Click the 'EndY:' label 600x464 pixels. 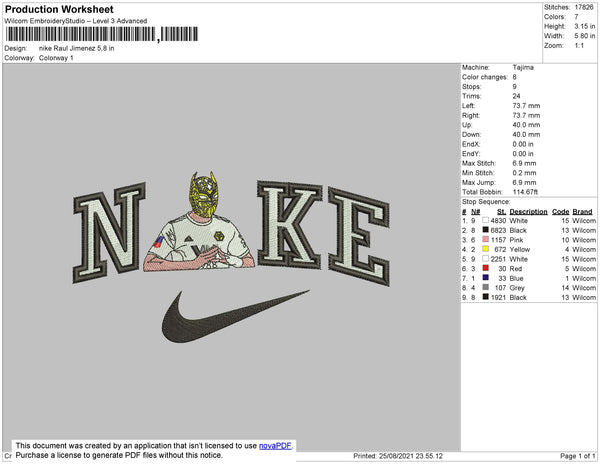click(x=471, y=154)
